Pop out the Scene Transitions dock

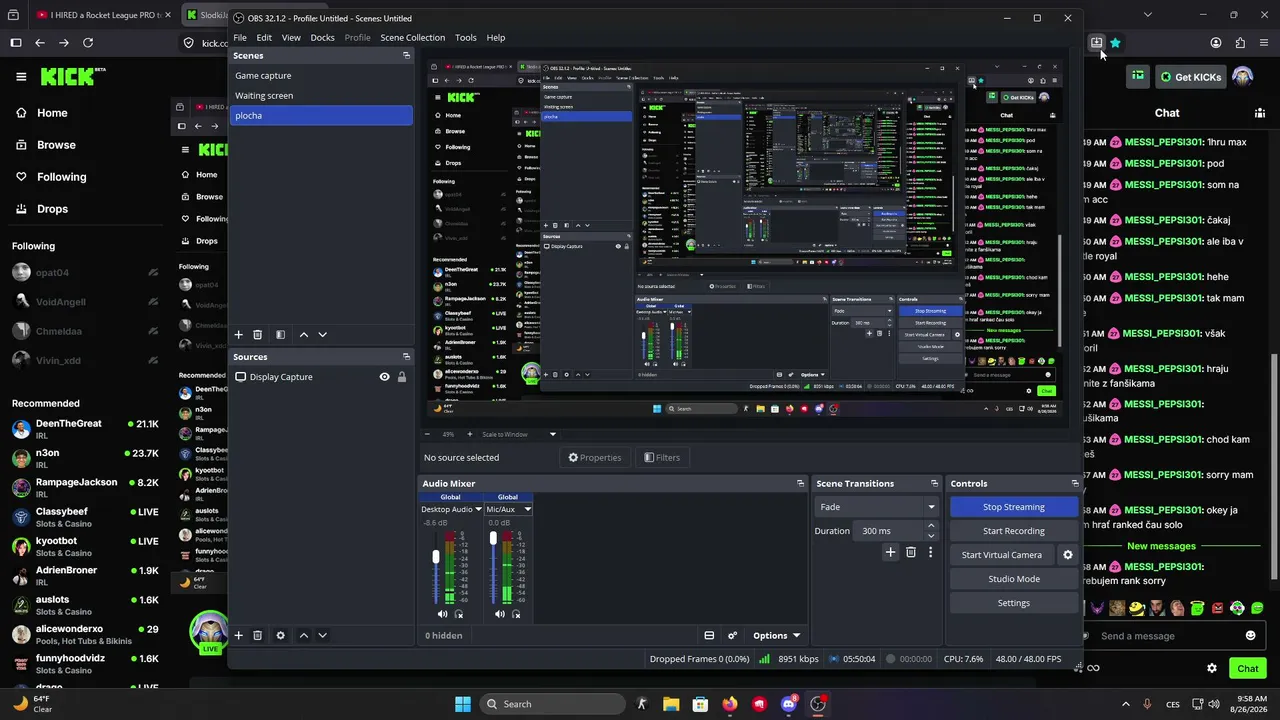[x=934, y=483]
